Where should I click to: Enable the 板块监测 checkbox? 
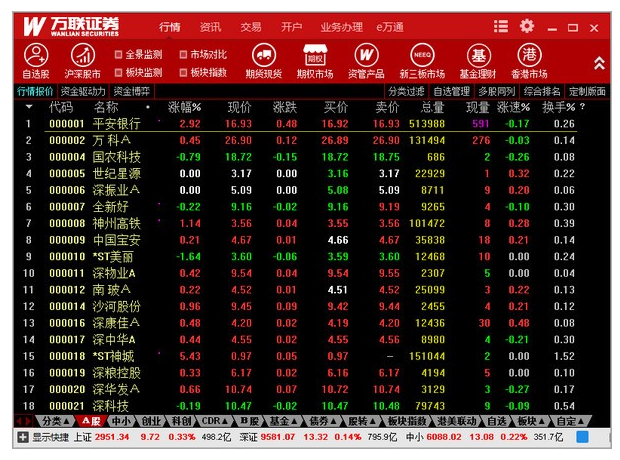point(118,72)
